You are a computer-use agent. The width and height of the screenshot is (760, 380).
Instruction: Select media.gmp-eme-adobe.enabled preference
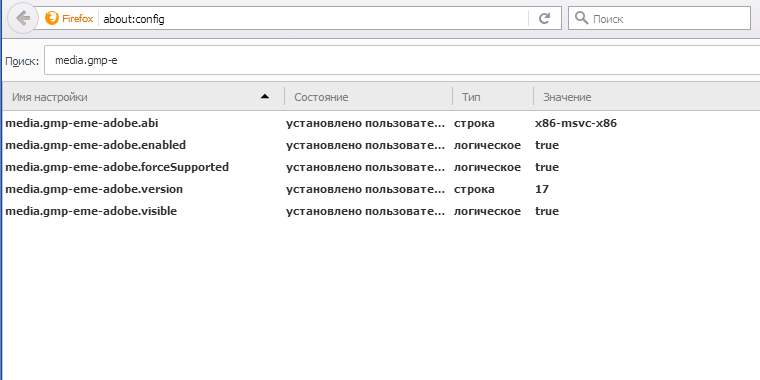click(95, 145)
